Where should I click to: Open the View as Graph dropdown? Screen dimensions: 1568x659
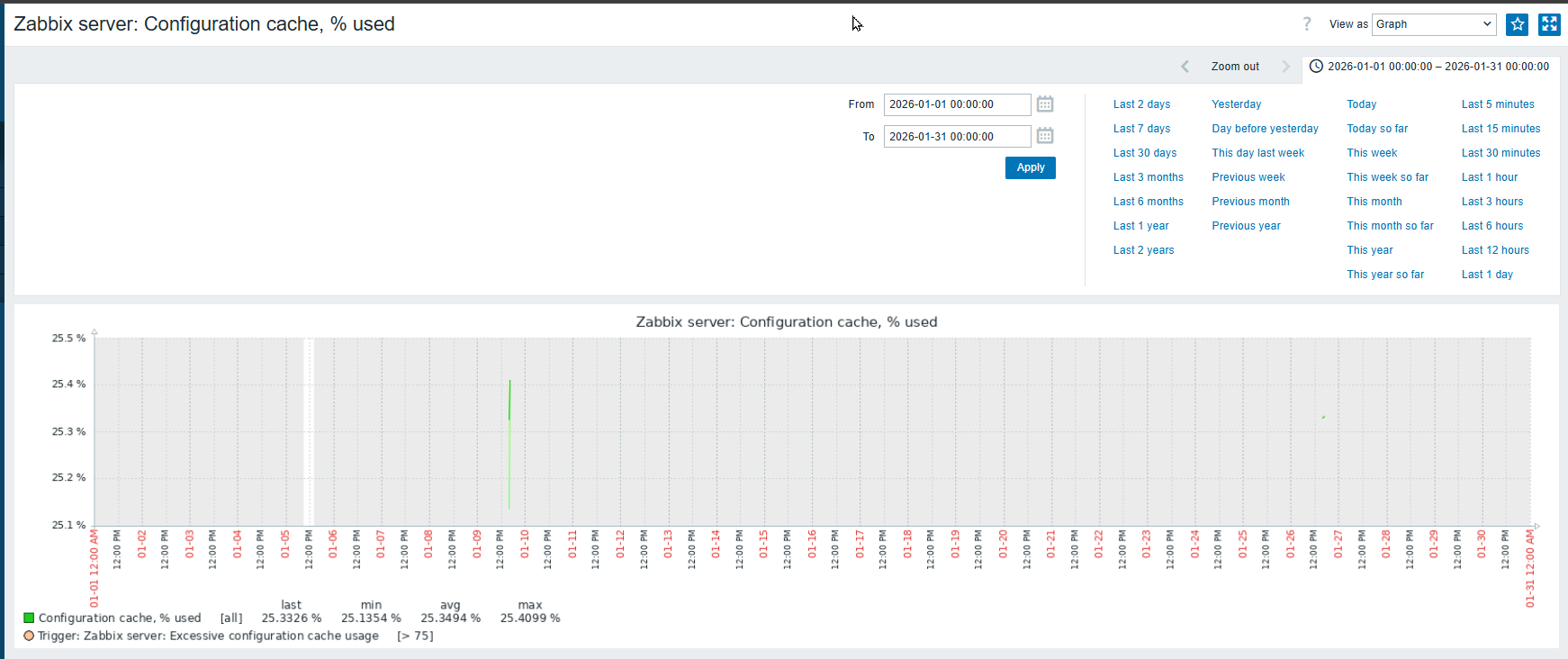[x=1434, y=24]
